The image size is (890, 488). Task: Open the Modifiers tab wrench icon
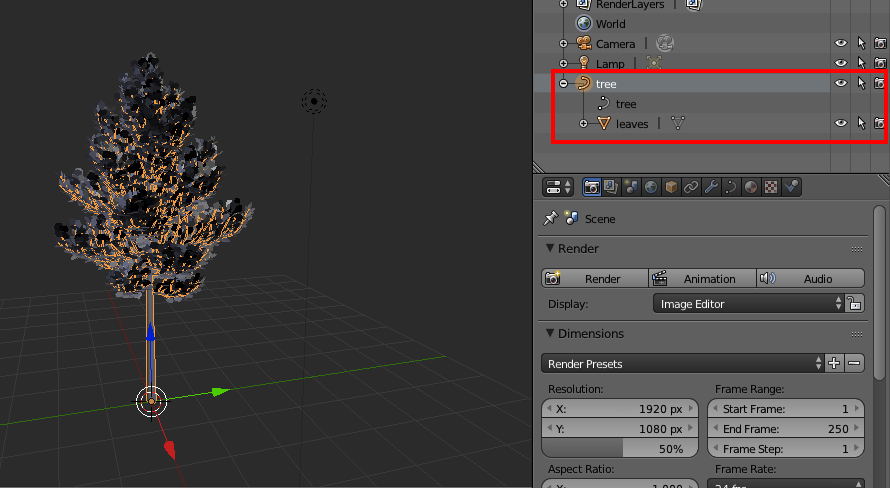[x=711, y=187]
